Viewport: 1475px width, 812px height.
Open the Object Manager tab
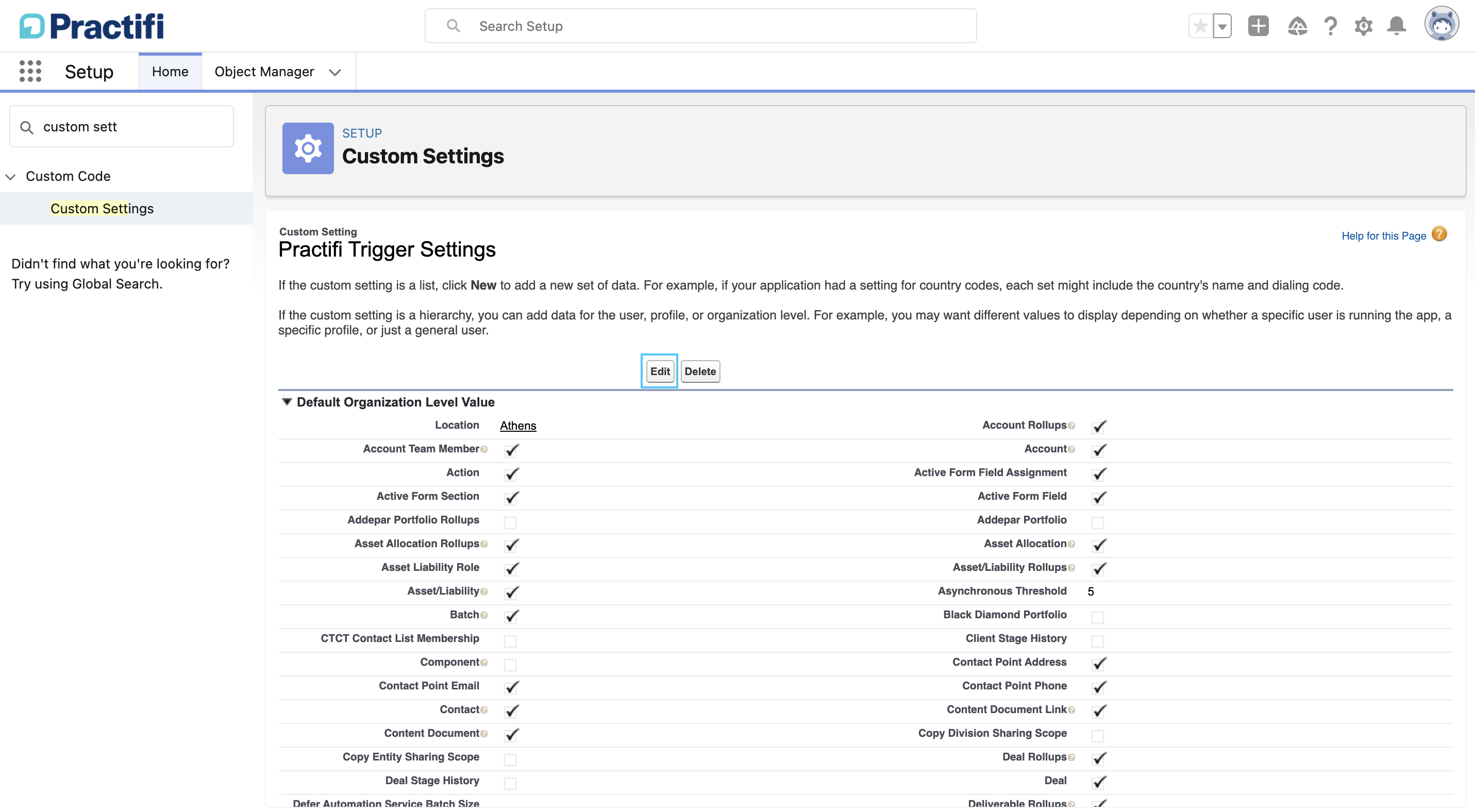pos(264,72)
